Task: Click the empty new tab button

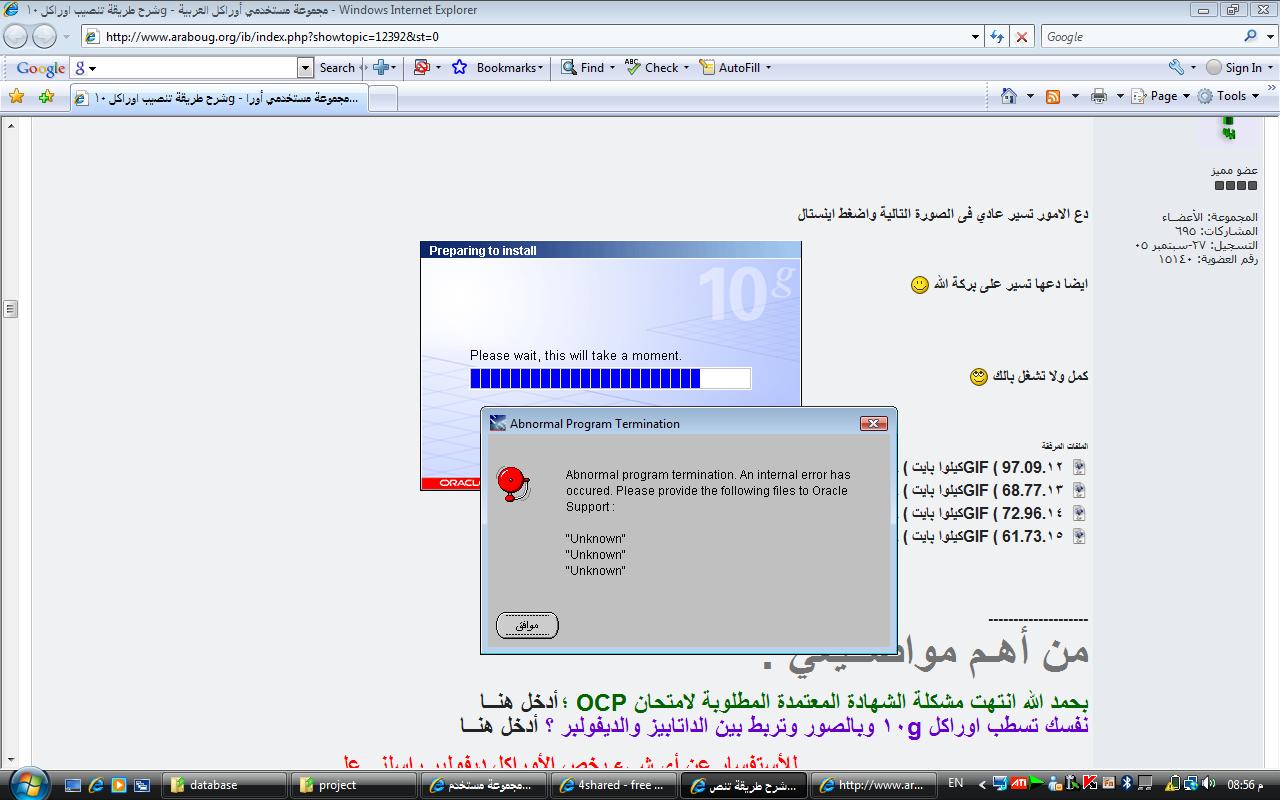Action: pyautogui.click(x=384, y=98)
